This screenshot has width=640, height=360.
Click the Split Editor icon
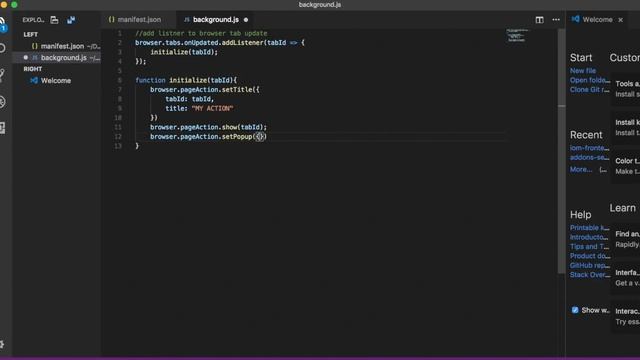point(539,20)
